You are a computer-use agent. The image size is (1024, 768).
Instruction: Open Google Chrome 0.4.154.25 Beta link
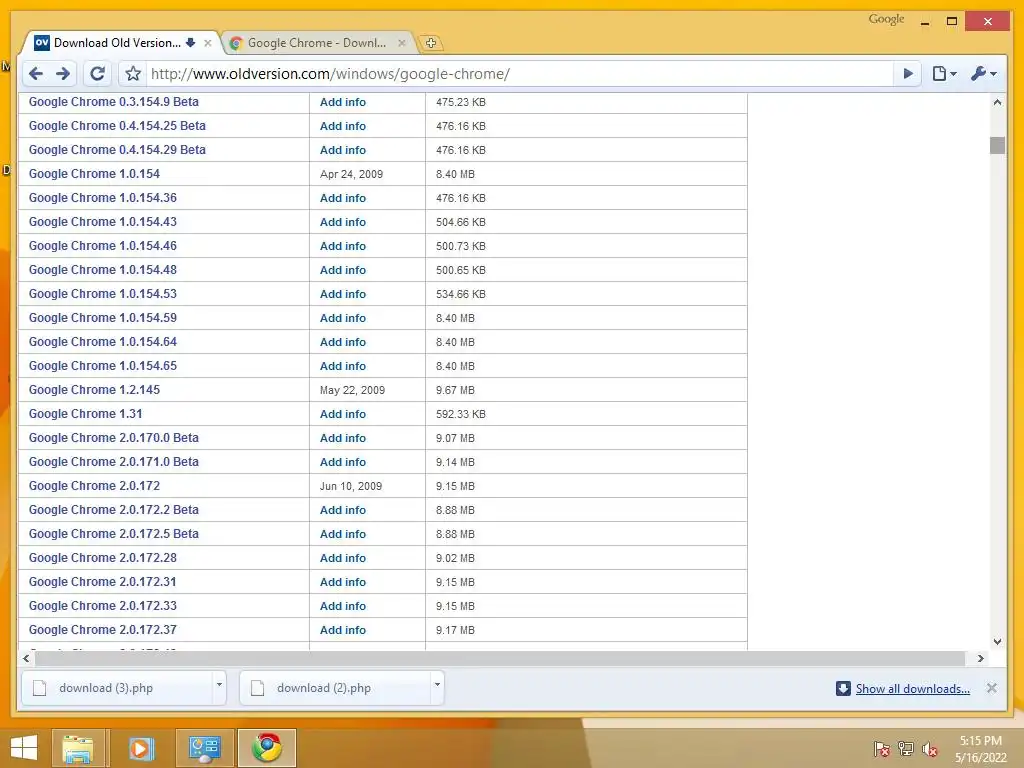(117, 125)
